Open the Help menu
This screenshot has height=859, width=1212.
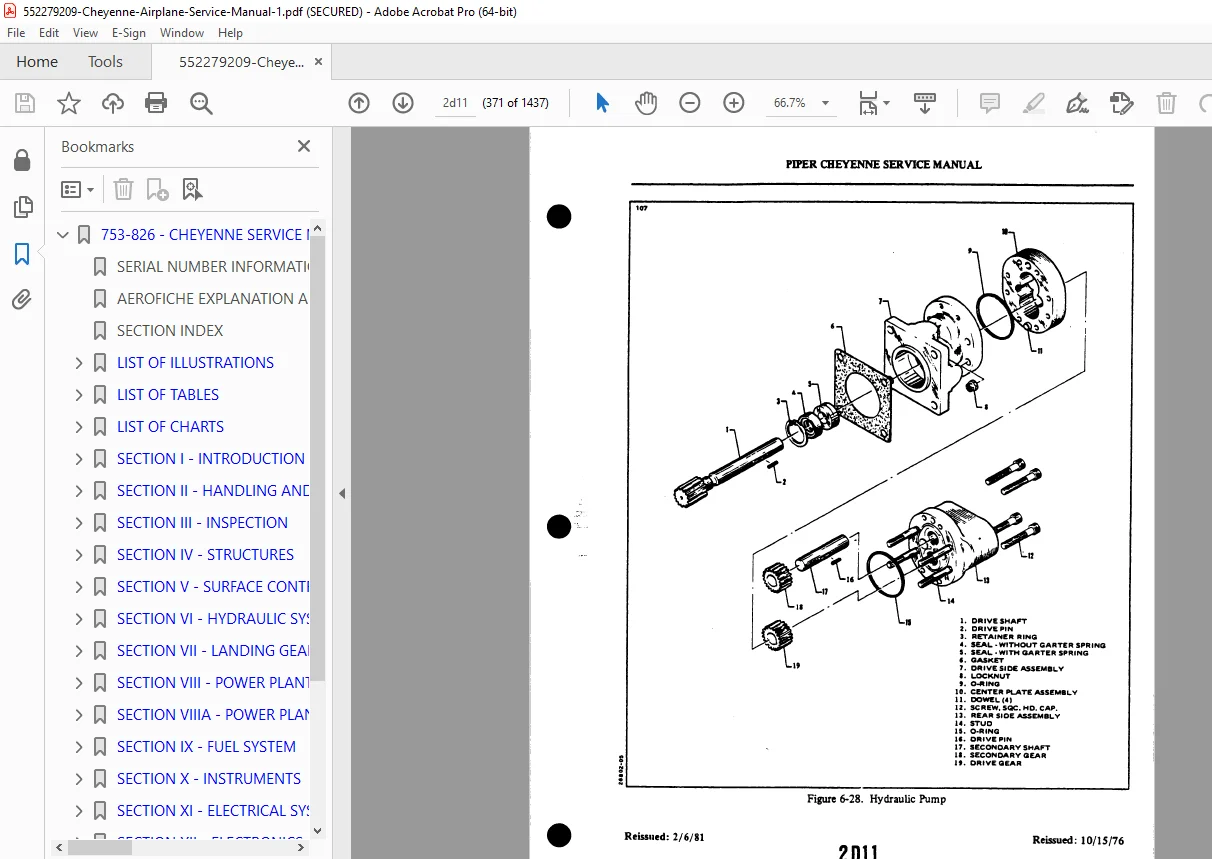[x=230, y=33]
